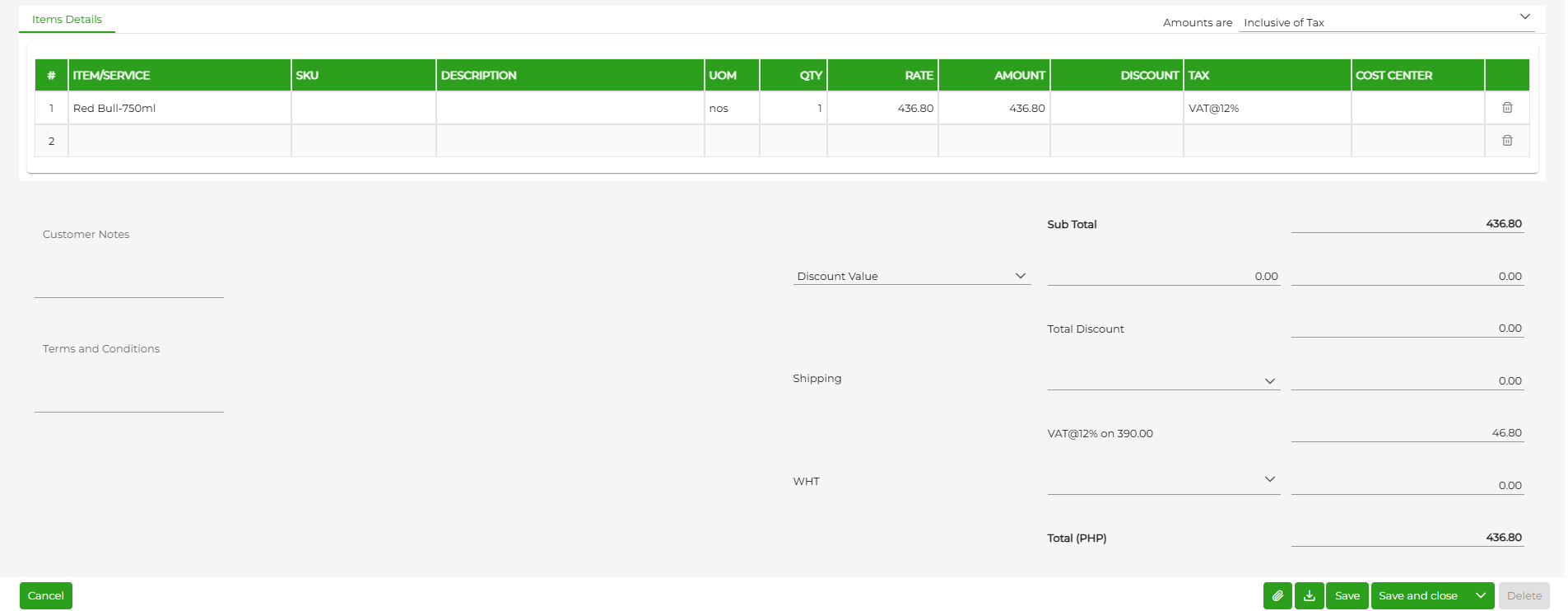
Task: Click the TAX column header
Action: click(1267, 75)
